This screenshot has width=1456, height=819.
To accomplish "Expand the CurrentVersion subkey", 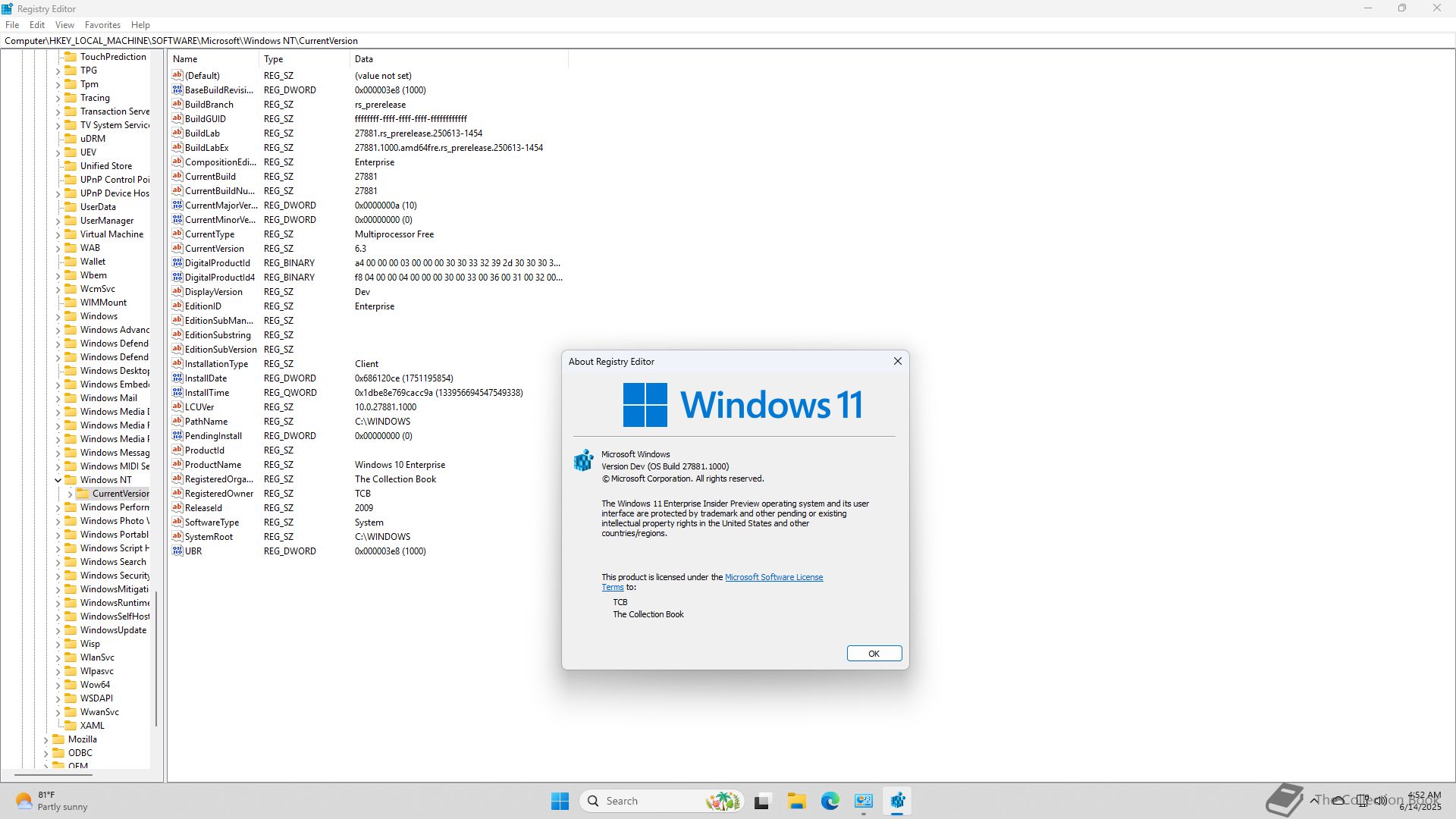I will coord(70,494).
